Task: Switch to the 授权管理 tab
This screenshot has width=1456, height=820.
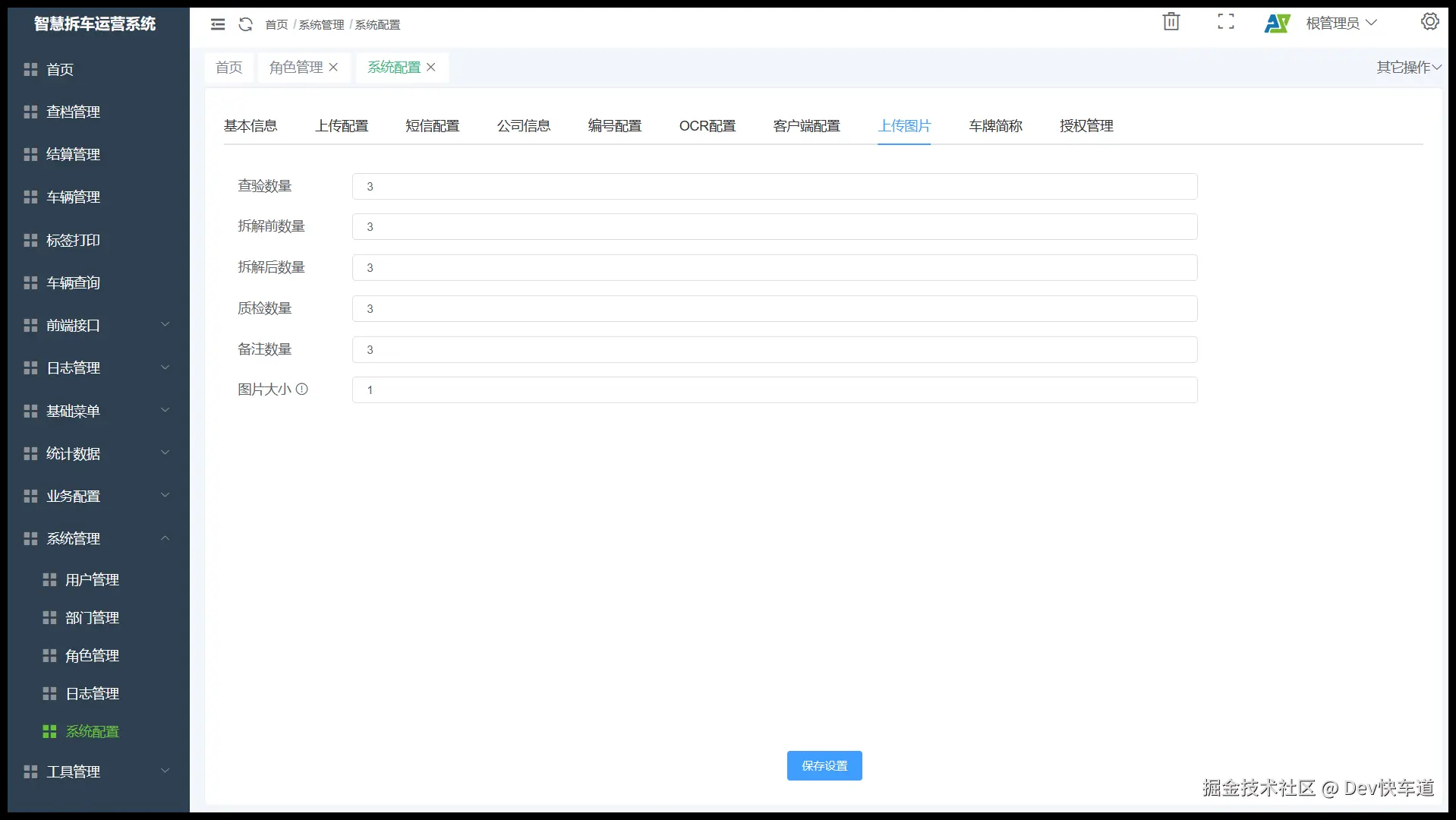Action: click(x=1087, y=126)
